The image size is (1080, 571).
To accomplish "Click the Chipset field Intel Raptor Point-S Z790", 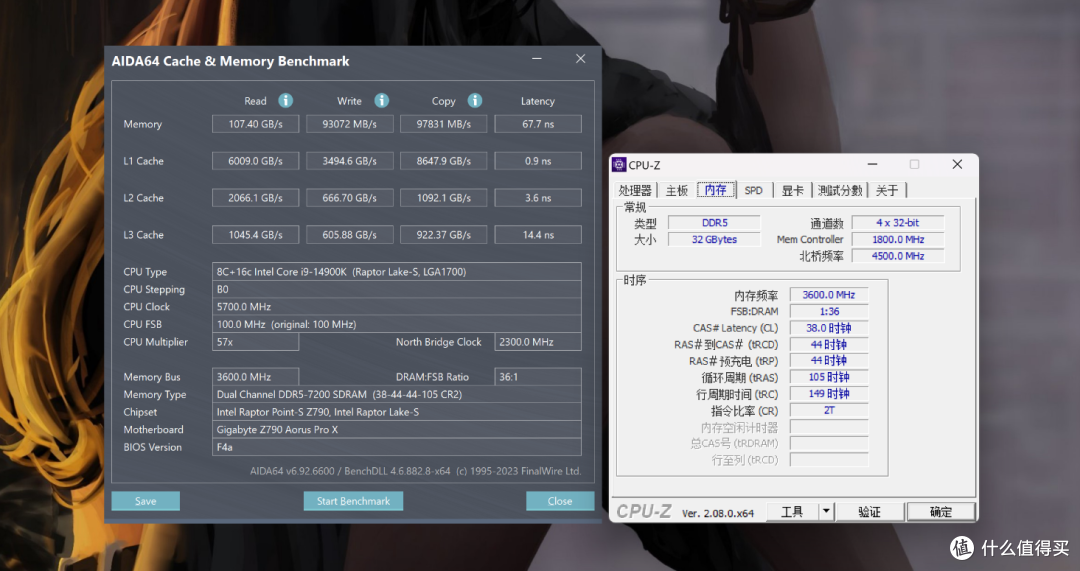I will point(397,412).
